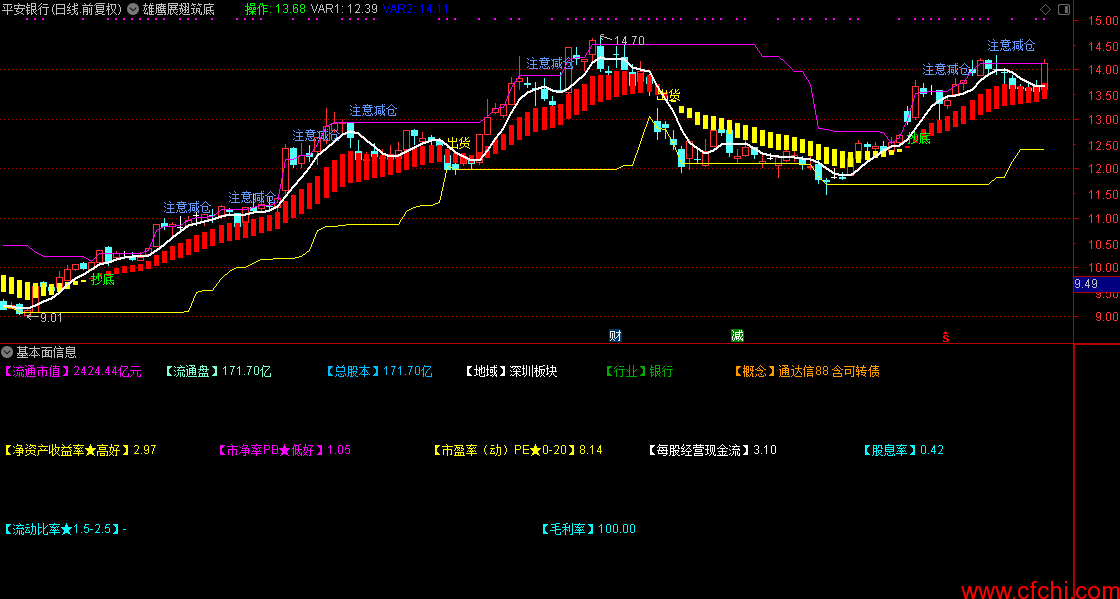
Task: Open the dropdown arrow beside 雄鹰展翅筑底
Action: (x=134, y=9)
